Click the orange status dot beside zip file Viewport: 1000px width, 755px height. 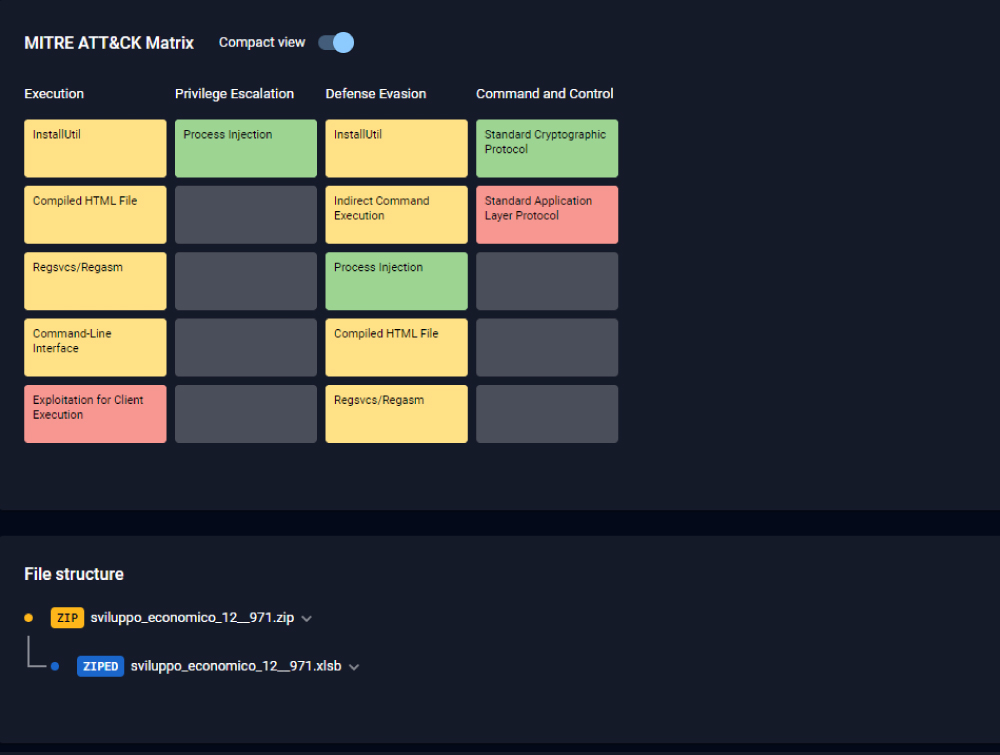(x=28, y=617)
